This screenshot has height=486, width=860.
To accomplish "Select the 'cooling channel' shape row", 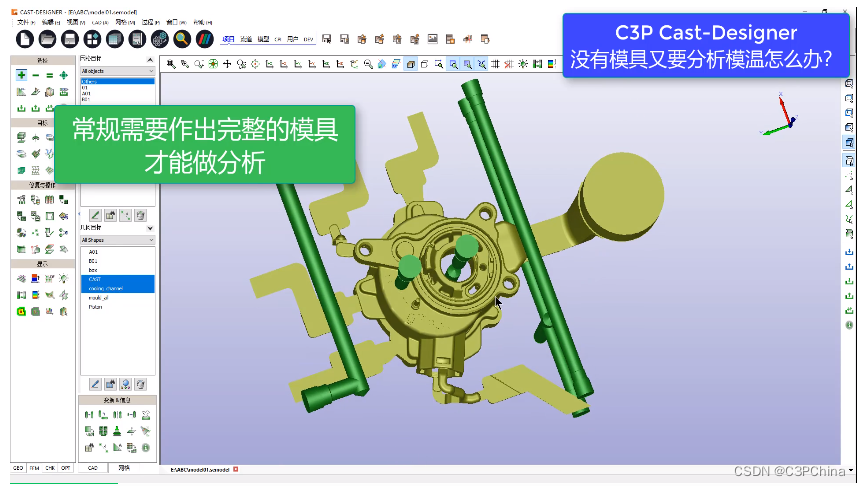I will click(118, 289).
